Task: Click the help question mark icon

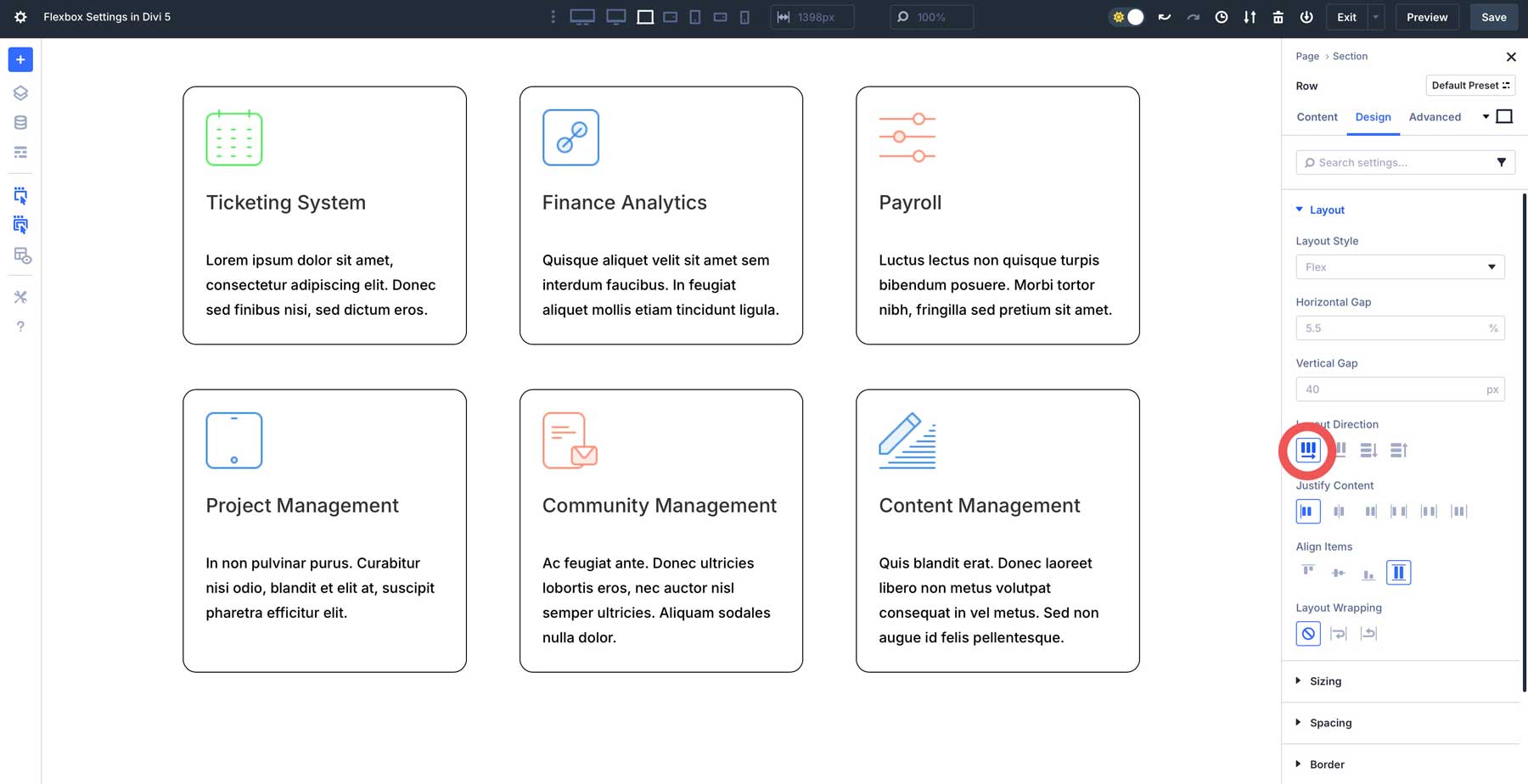Action: tap(20, 327)
